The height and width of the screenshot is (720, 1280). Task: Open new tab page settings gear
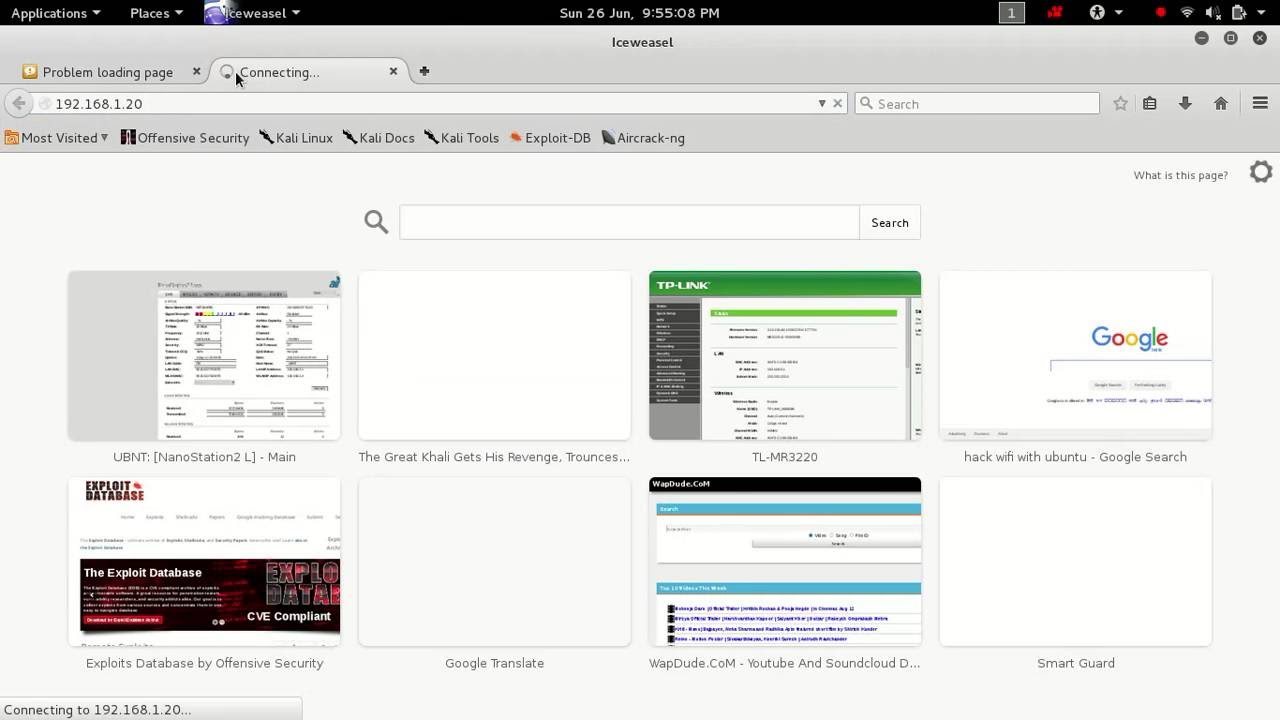coord(1261,172)
